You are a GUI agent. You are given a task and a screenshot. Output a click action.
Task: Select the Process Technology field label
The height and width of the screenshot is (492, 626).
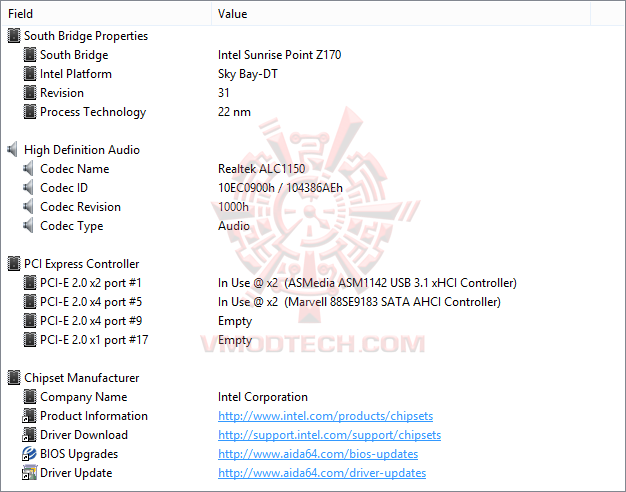click(x=93, y=112)
